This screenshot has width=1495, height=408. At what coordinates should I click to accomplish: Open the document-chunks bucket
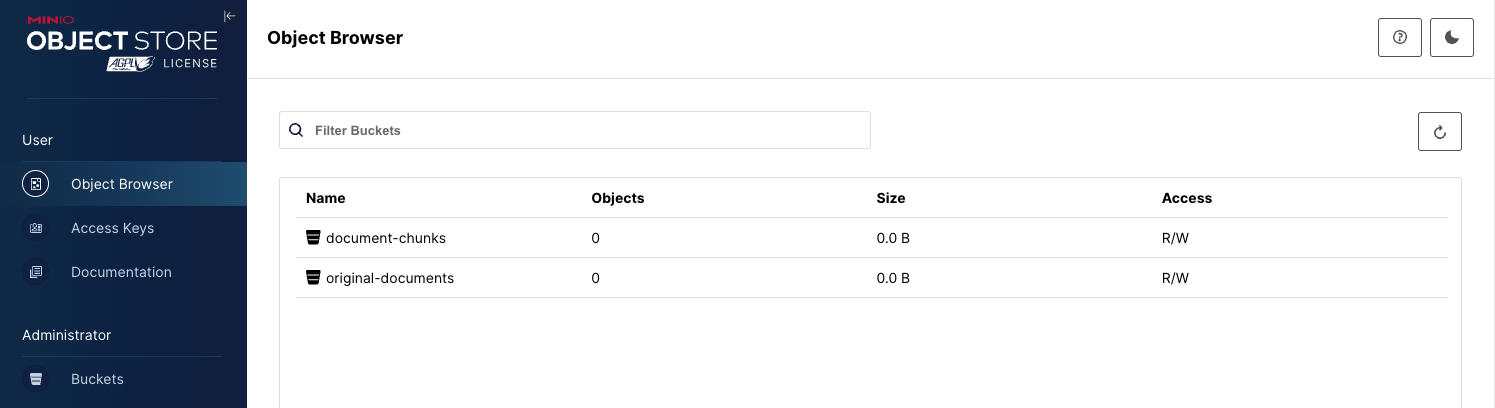[x=386, y=238]
